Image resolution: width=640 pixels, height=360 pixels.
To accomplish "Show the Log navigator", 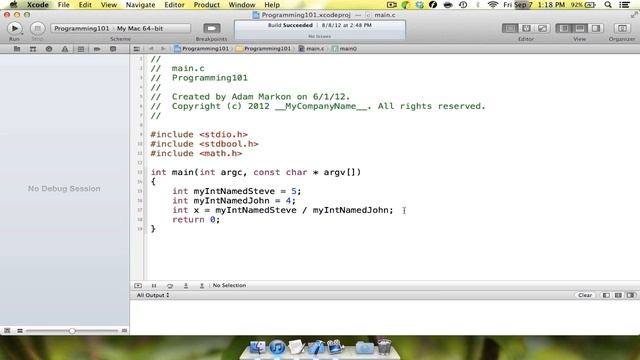I will pos(113,49).
